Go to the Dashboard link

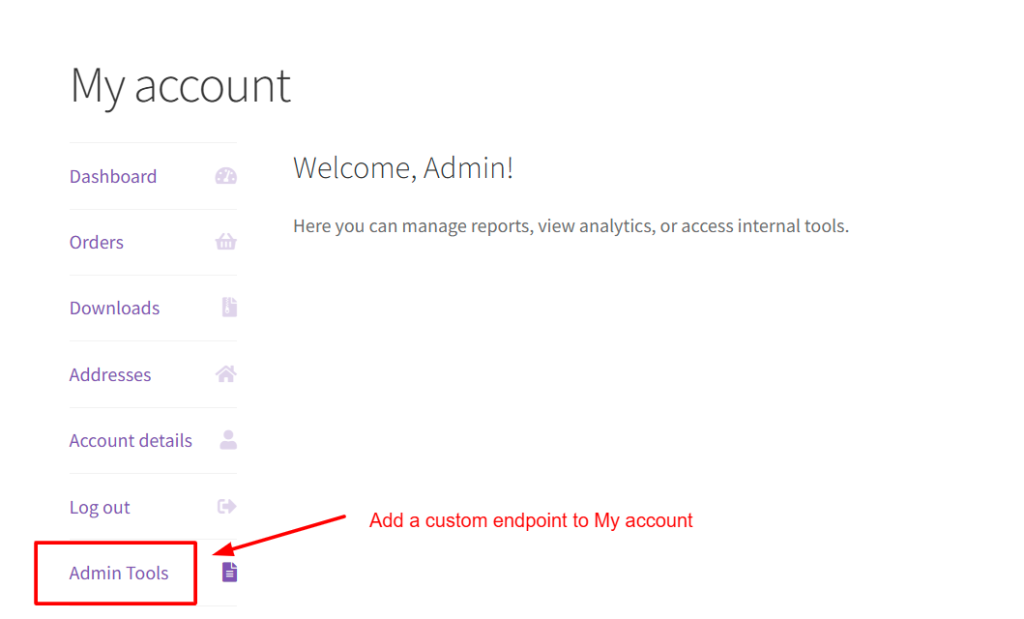113,177
